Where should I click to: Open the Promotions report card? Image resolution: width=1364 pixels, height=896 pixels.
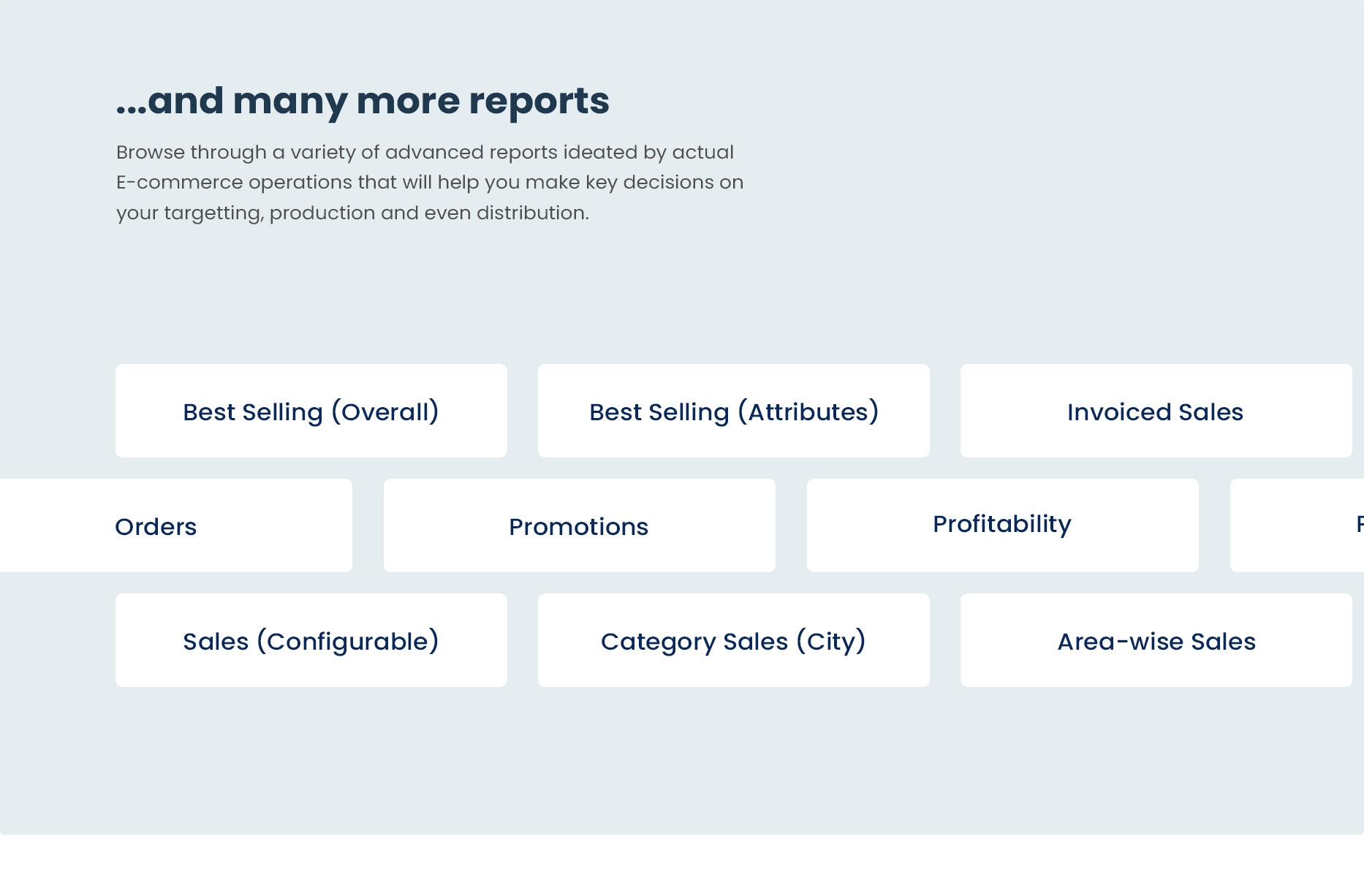pyautogui.click(x=579, y=526)
